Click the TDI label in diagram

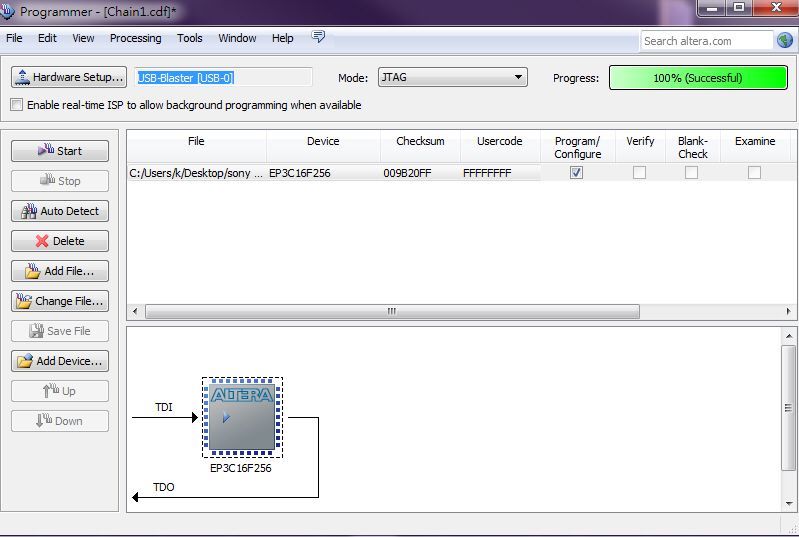pyautogui.click(x=164, y=407)
